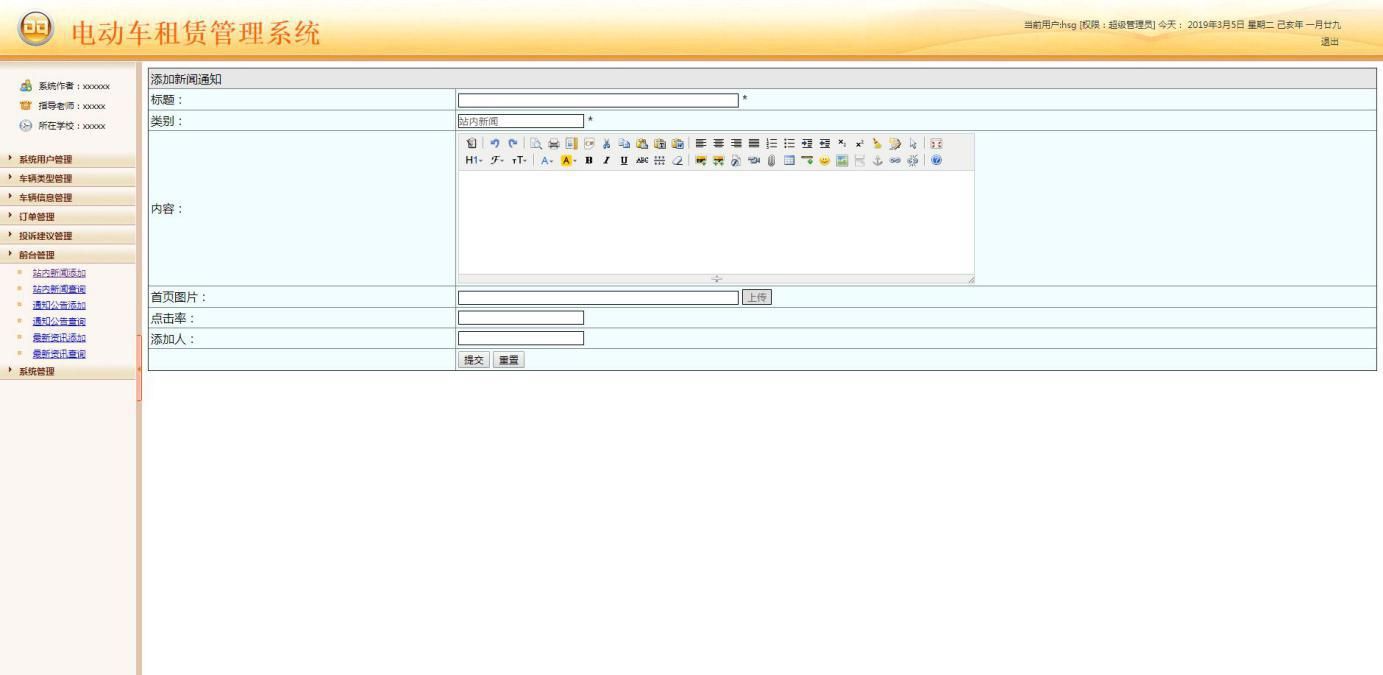Open the line height dropdown
This screenshot has height=675, width=1383.
[659, 160]
